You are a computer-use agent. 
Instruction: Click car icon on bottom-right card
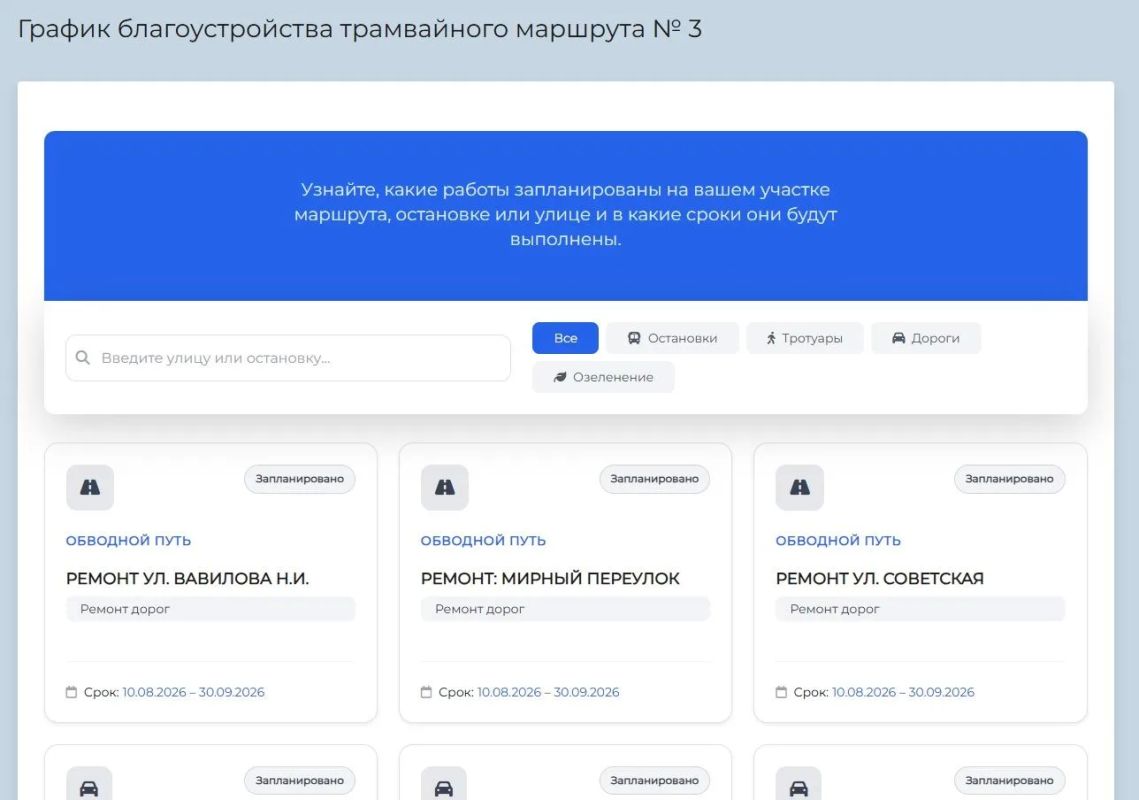pyautogui.click(x=799, y=788)
